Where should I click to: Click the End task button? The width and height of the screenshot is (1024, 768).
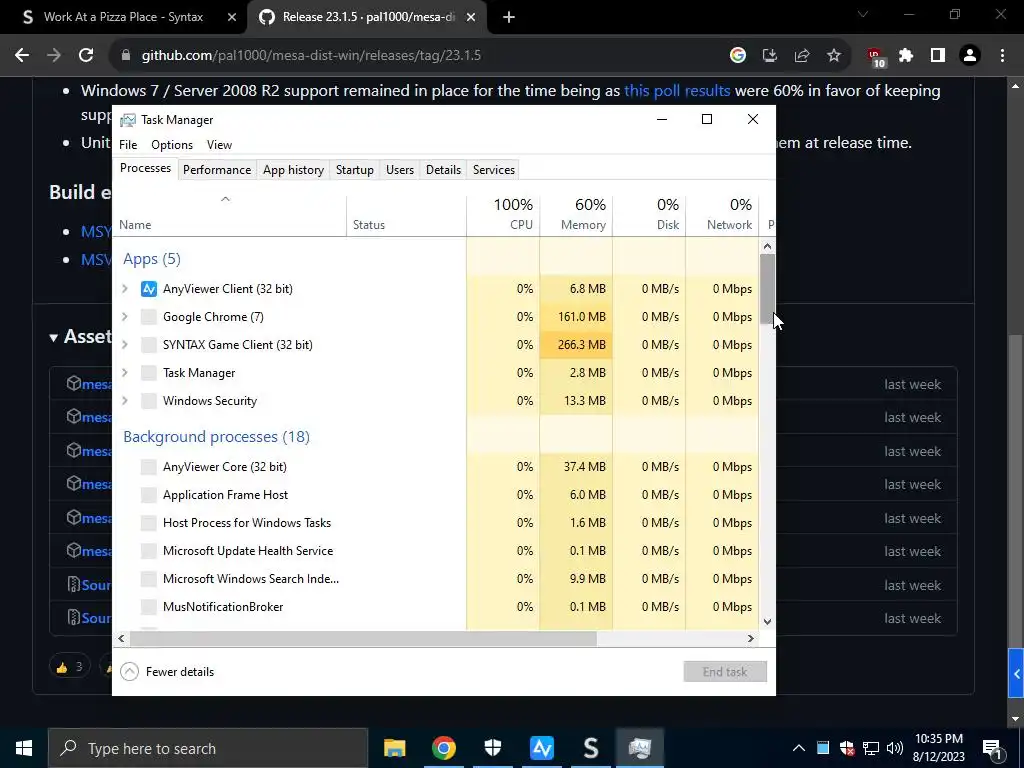(725, 671)
